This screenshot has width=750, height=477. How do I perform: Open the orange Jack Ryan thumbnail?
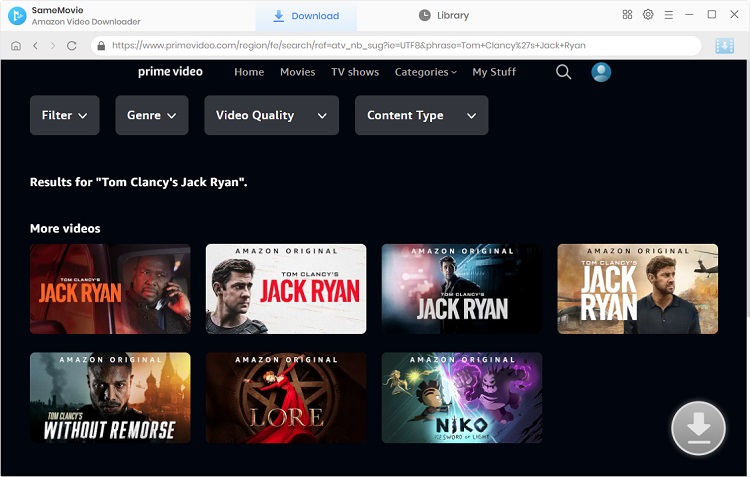[x=110, y=289]
